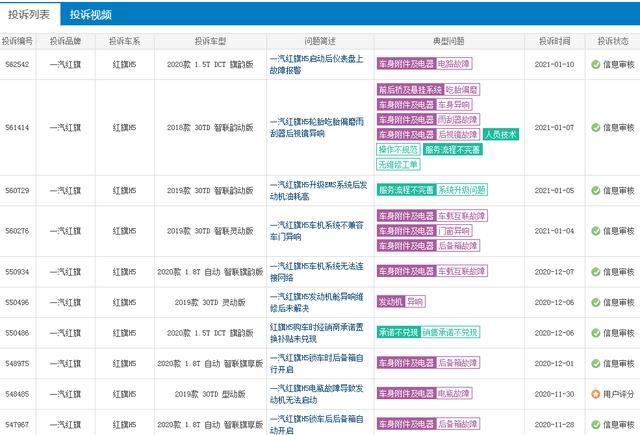
Task: Click the 问题简述 column header
Action: click(x=320, y=41)
